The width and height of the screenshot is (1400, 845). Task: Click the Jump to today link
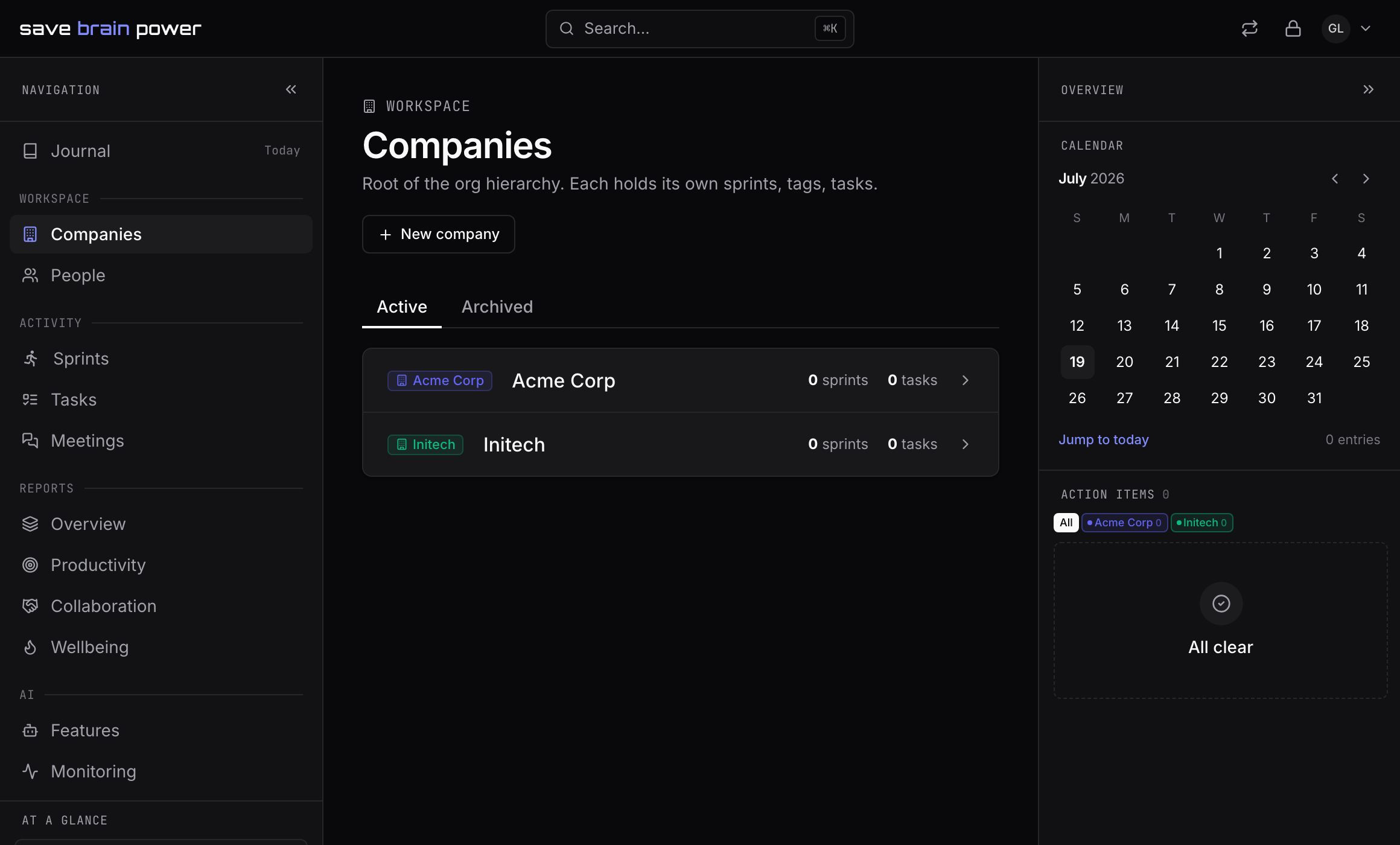[1104, 439]
